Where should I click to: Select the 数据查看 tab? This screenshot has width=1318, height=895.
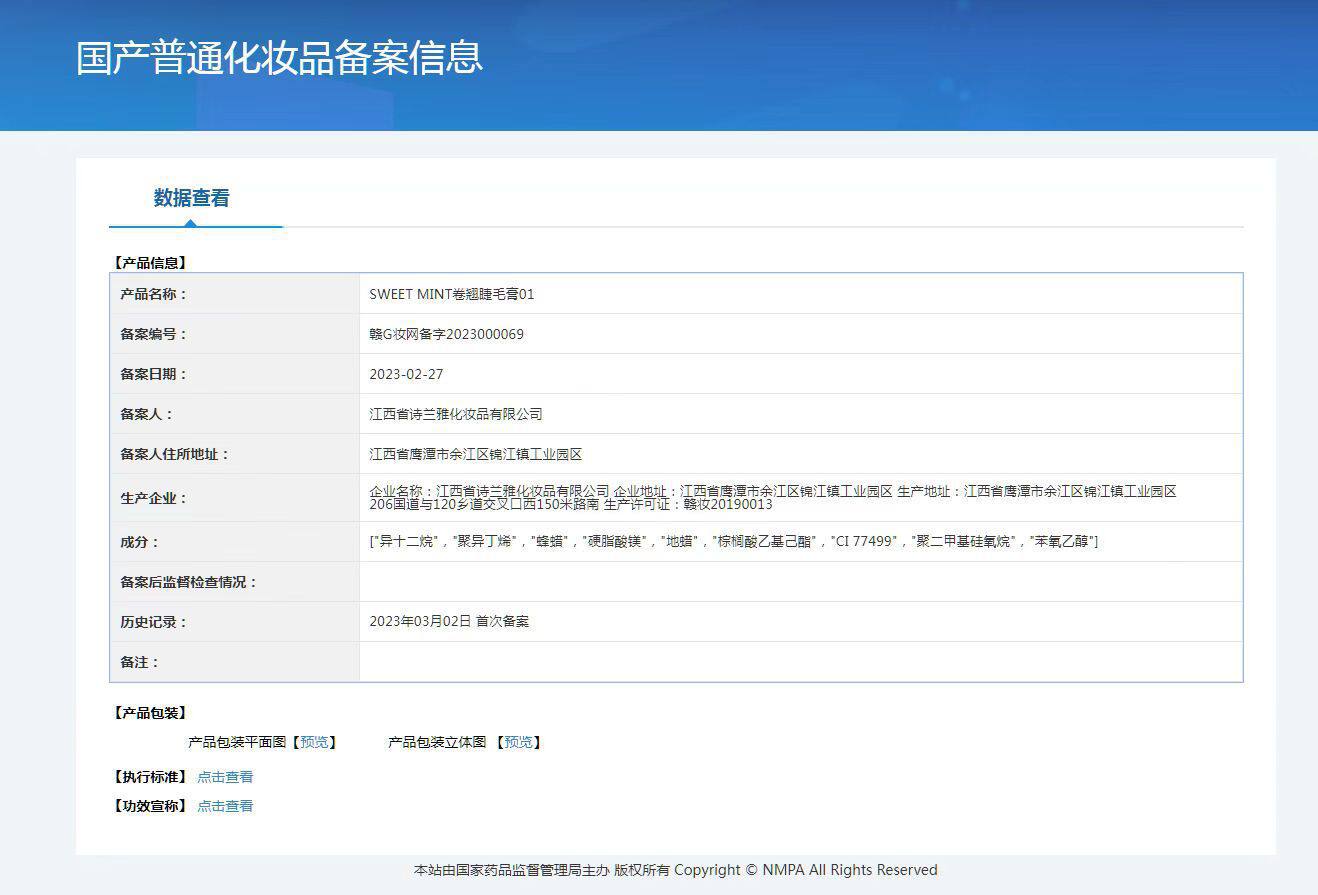(192, 198)
